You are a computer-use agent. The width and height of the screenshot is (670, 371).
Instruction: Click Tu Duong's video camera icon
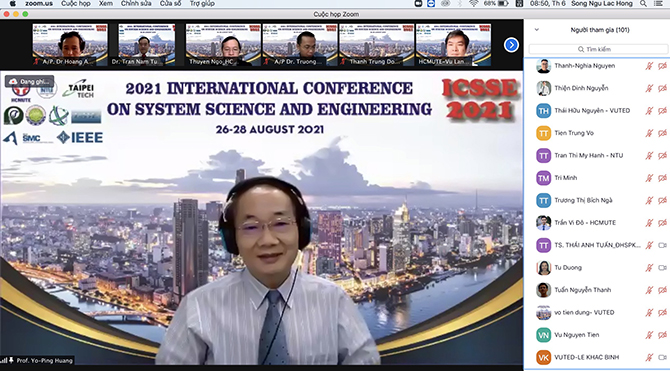[x=662, y=268]
